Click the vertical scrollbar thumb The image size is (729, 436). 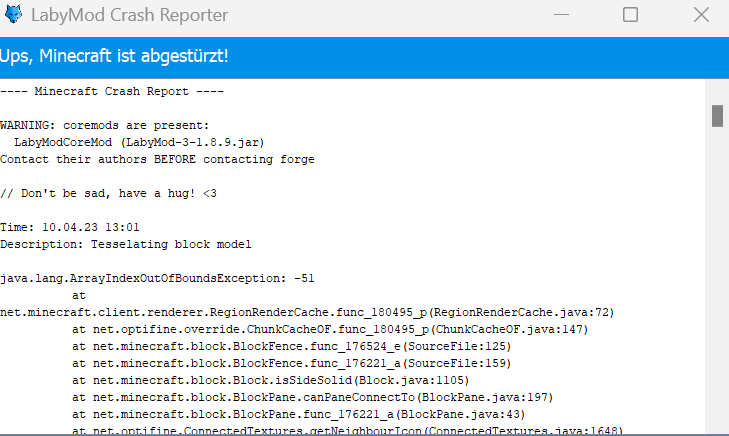(x=717, y=116)
